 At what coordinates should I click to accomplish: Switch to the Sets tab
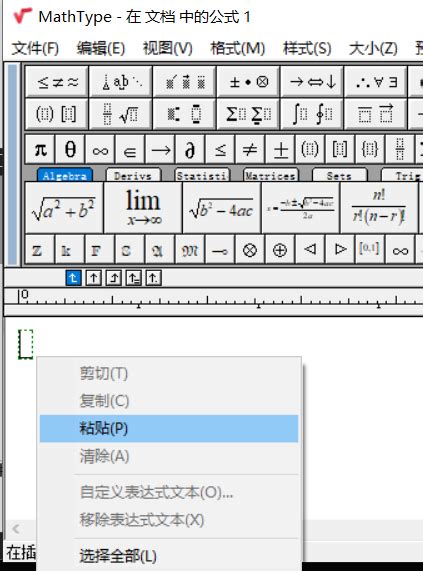pyautogui.click(x=339, y=176)
